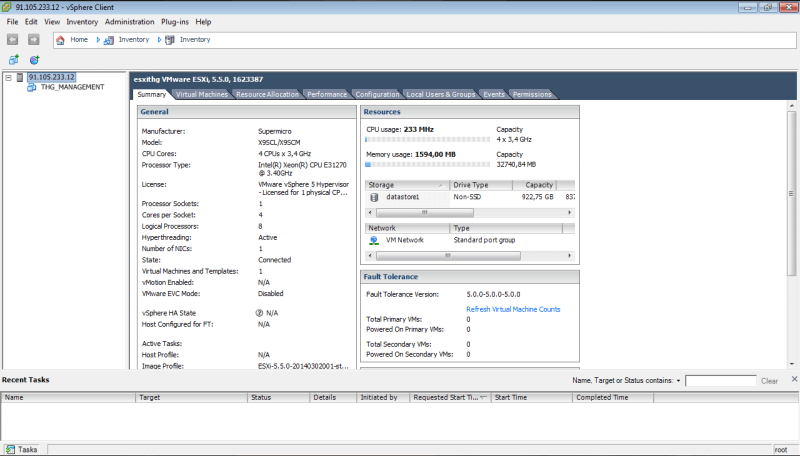
Task: Click the Back navigation arrow
Action: tap(13, 40)
